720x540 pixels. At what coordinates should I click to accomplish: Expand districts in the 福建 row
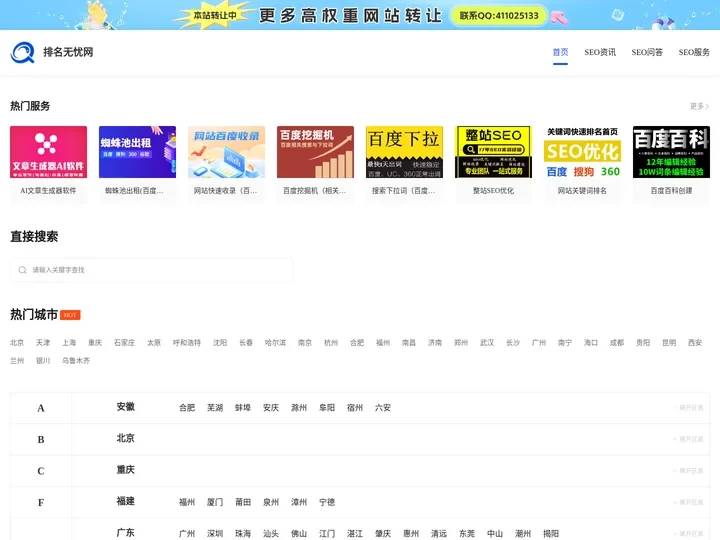coord(688,502)
